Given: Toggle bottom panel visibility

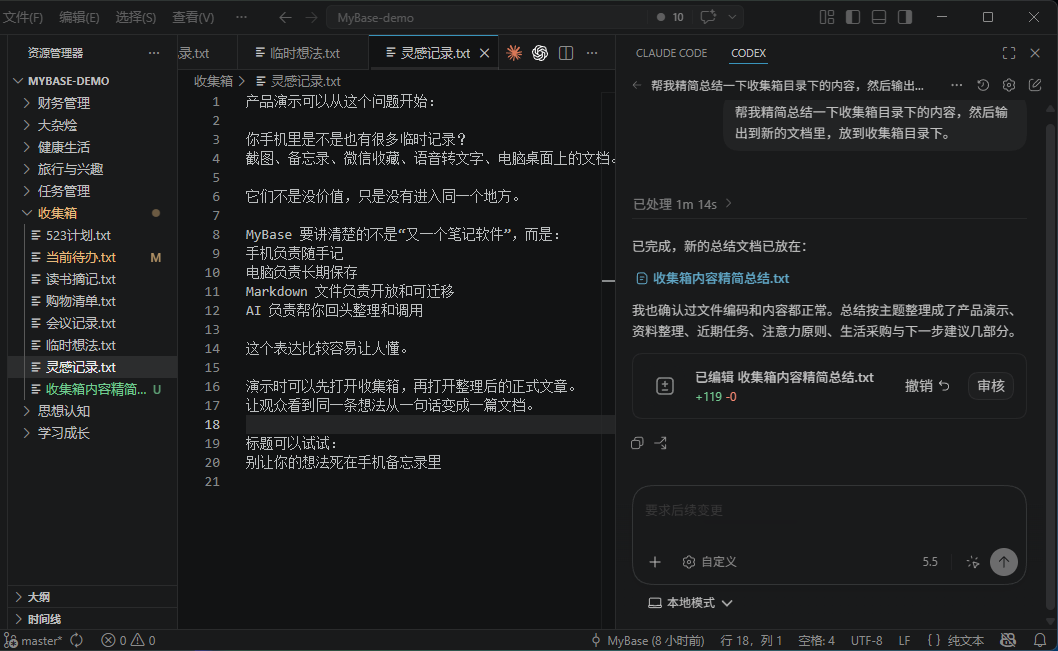Looking at the screenshot, I should tap(879, 17).
